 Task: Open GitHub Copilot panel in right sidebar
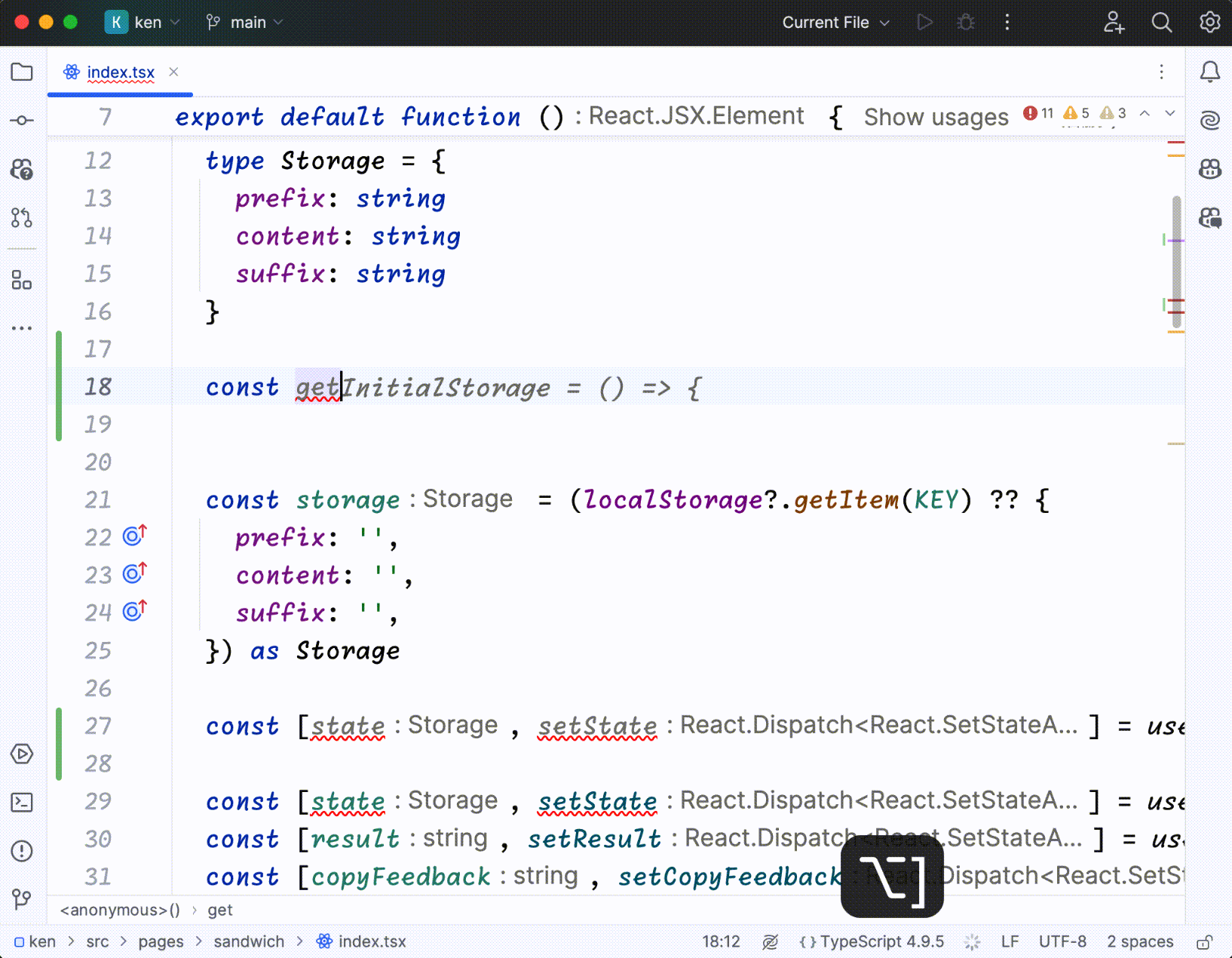click(1210, 169)
